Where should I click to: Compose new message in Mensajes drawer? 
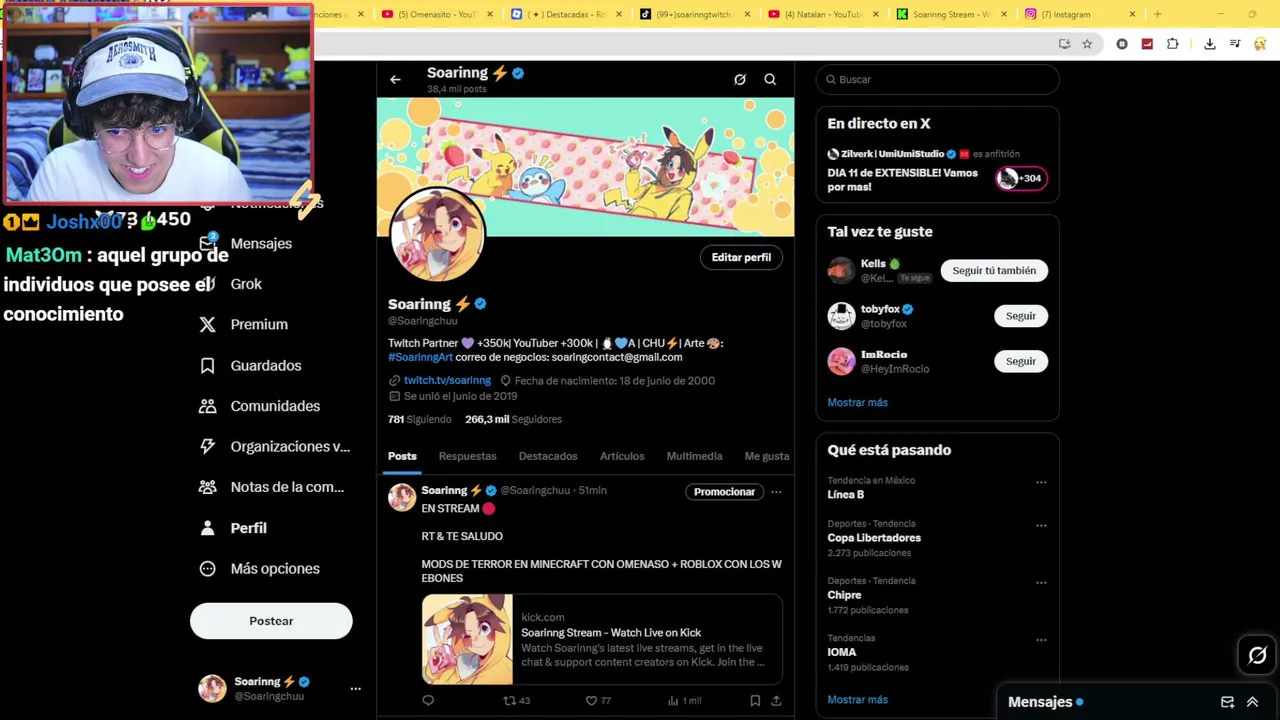(1227, 702)
